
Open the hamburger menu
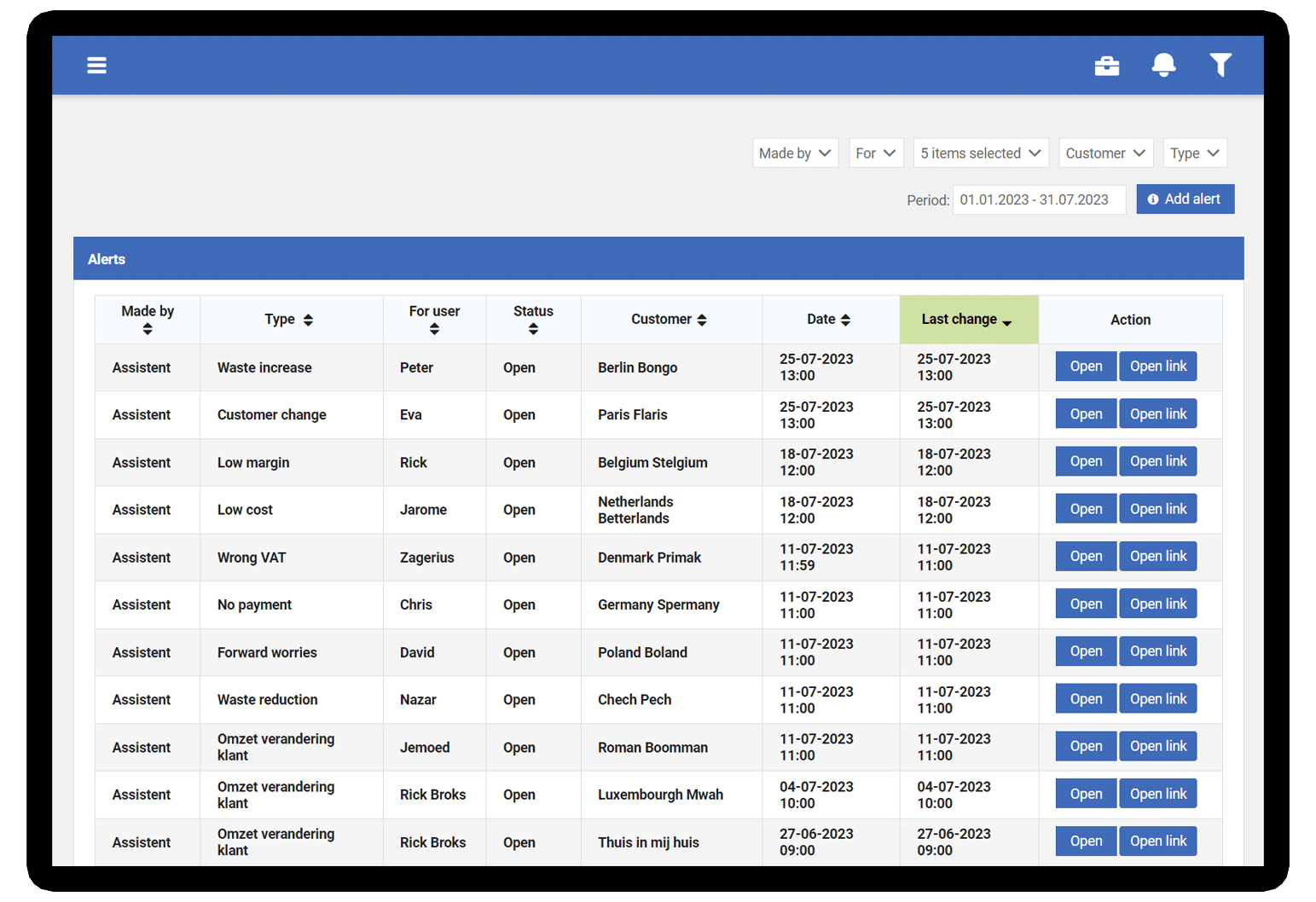coord(96,66)
